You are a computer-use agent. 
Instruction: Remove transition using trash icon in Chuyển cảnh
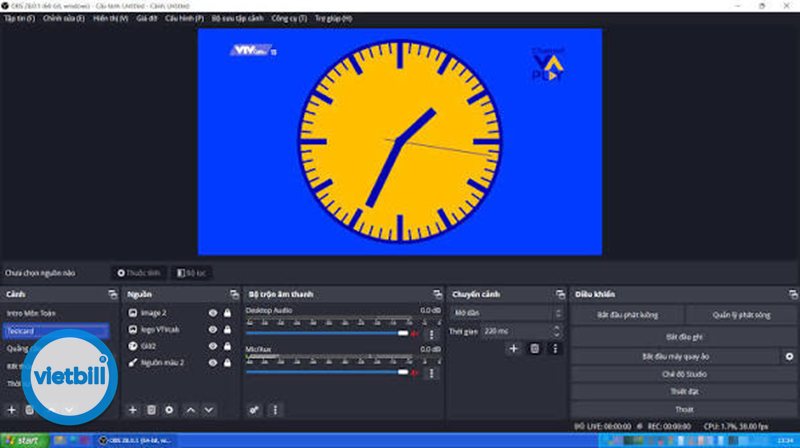(x=534, y=349)
